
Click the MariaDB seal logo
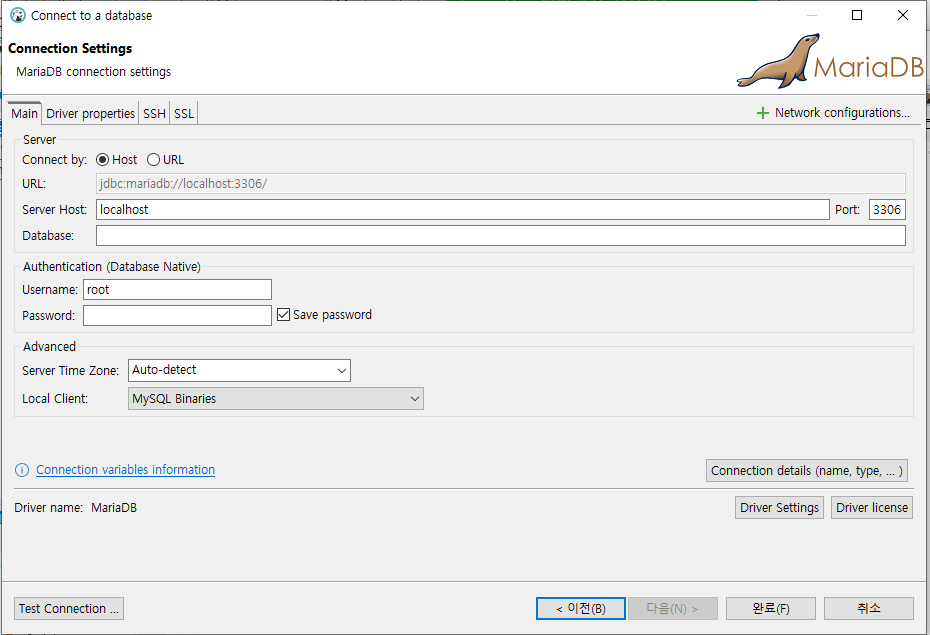point(830,62)
